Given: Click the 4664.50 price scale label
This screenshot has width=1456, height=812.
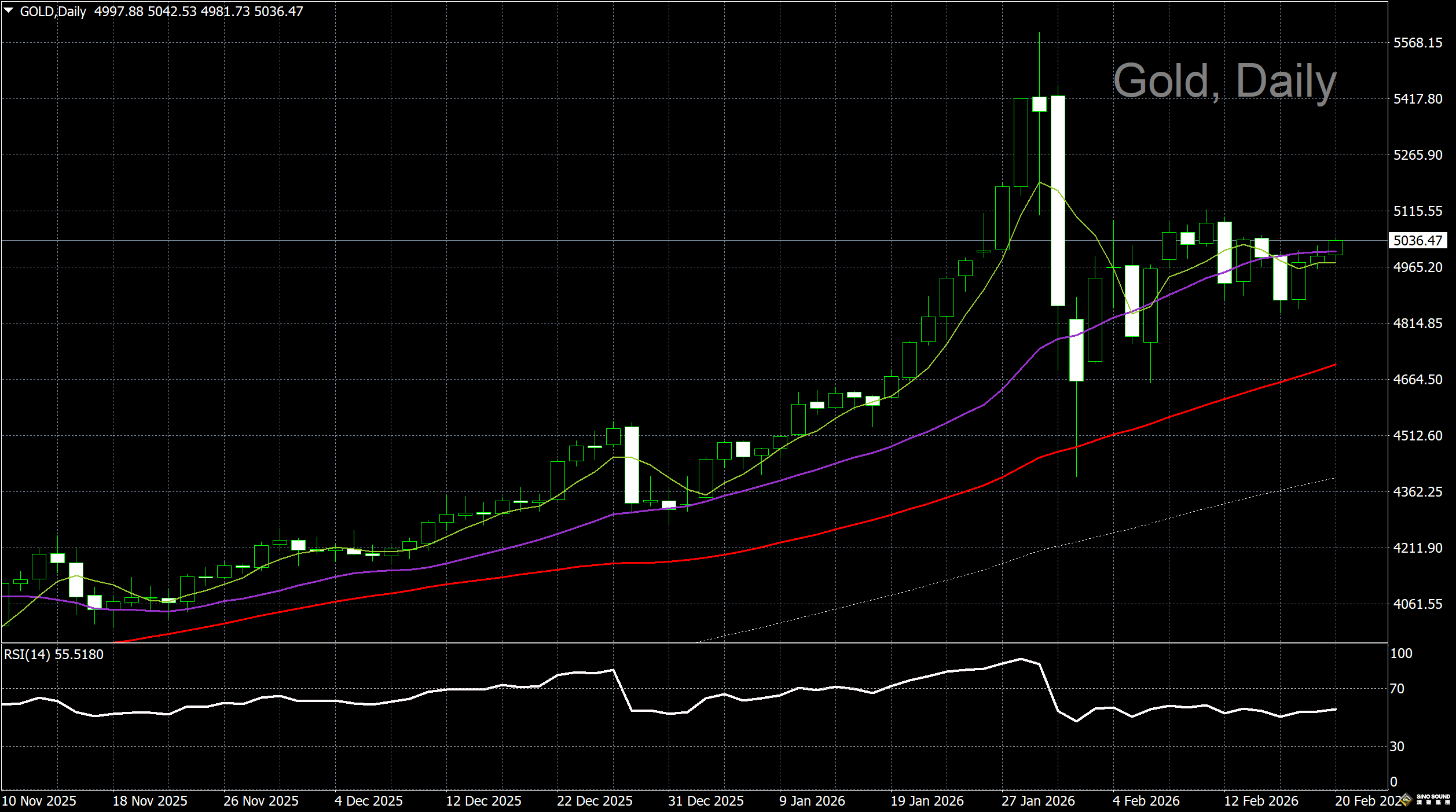Looking at the screenshot, I should (1417, 380).
